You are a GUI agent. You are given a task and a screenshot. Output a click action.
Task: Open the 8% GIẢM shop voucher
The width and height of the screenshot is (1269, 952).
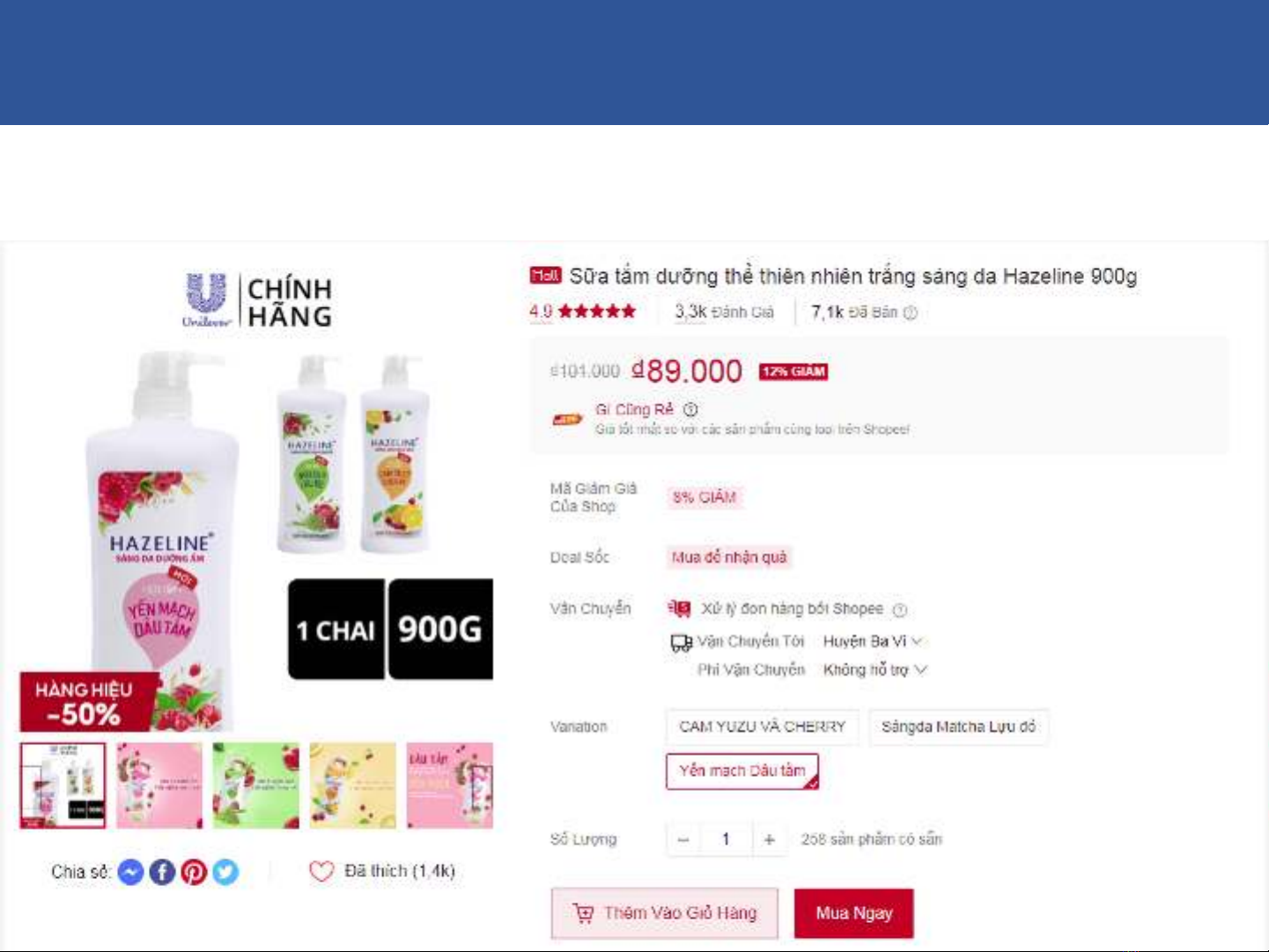pos(704,498)
